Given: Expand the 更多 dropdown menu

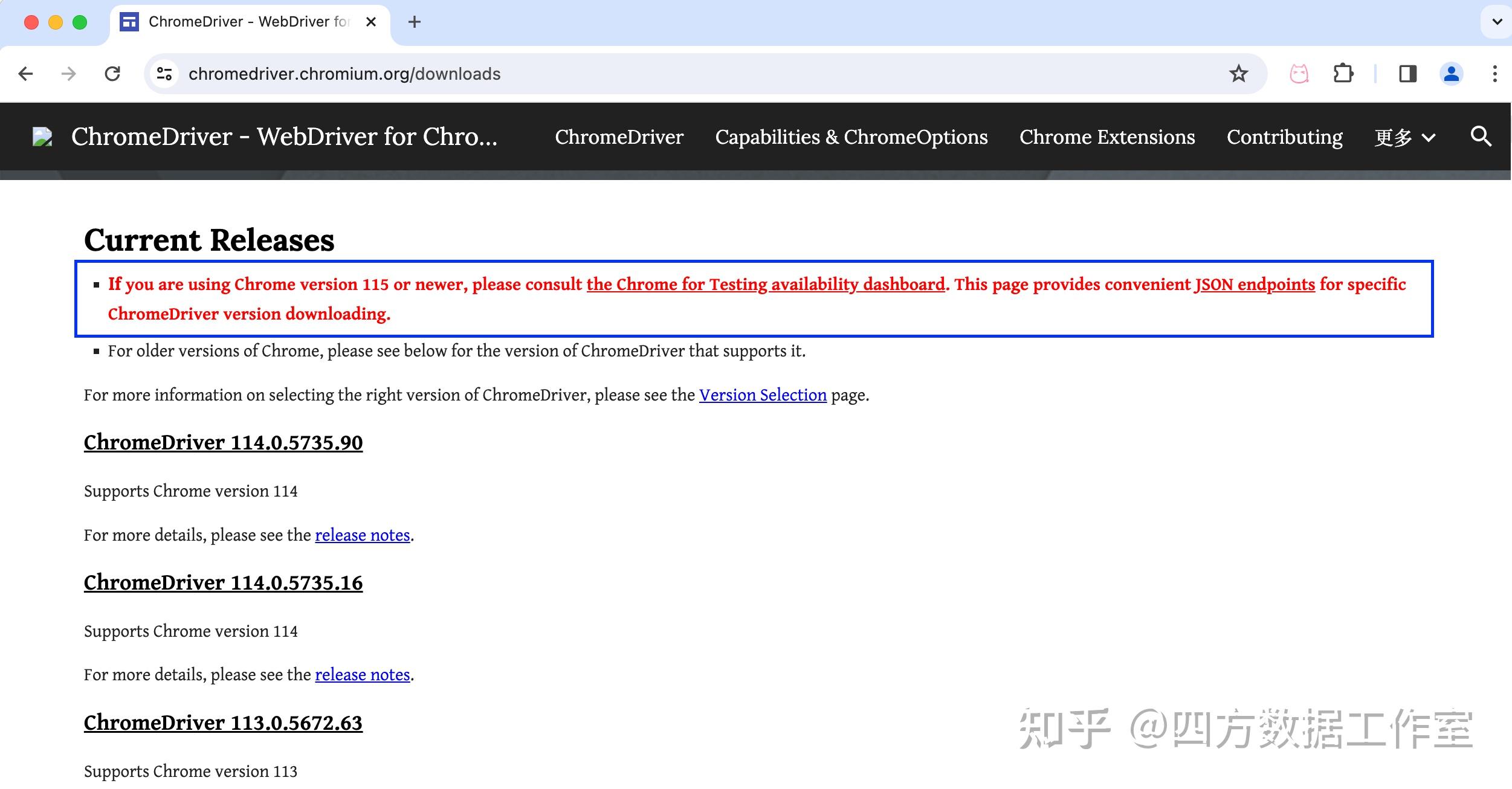Looking at the screenshot, I should pyautogui.click(x=1404, y=137).
